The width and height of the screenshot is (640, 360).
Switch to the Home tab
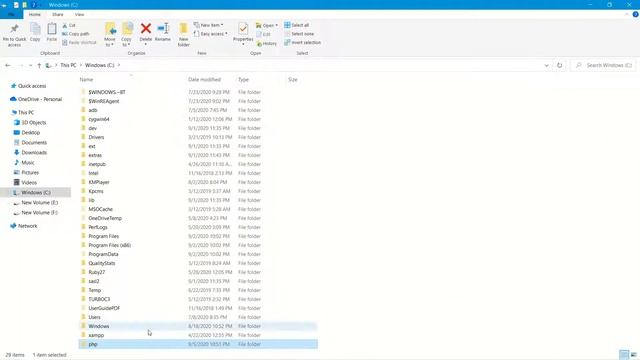[x=35, y=15]
